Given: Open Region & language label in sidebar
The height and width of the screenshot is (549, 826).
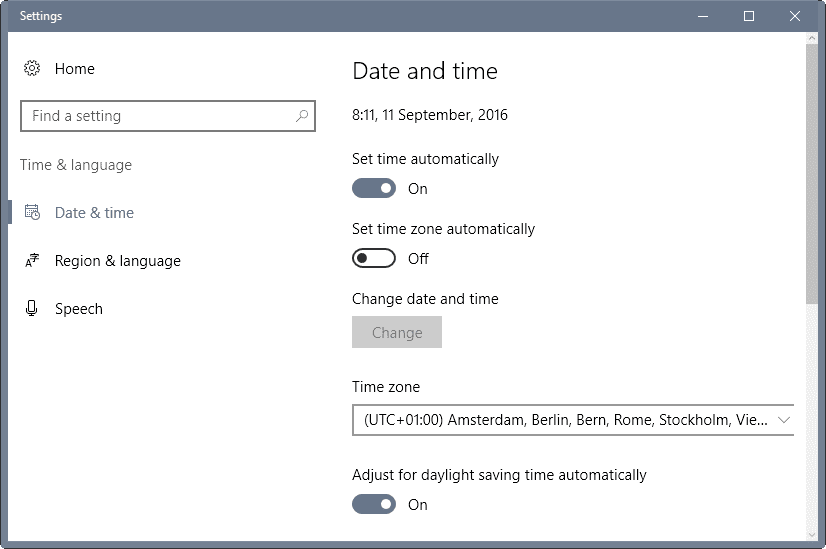Looking at the screenshot, I should (x=117, y=261).
